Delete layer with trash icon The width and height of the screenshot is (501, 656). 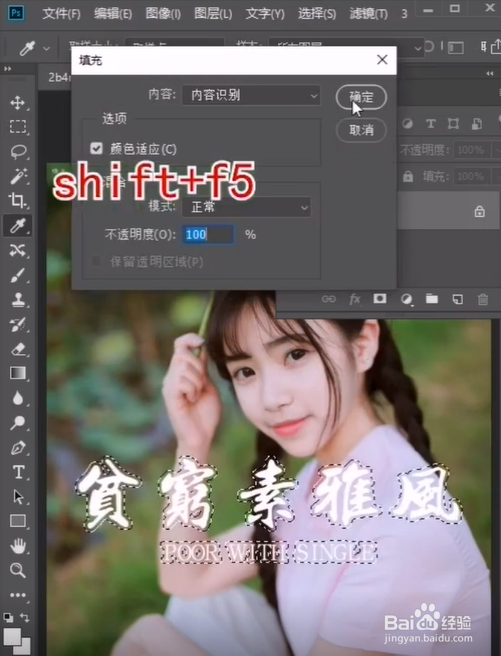483,299
